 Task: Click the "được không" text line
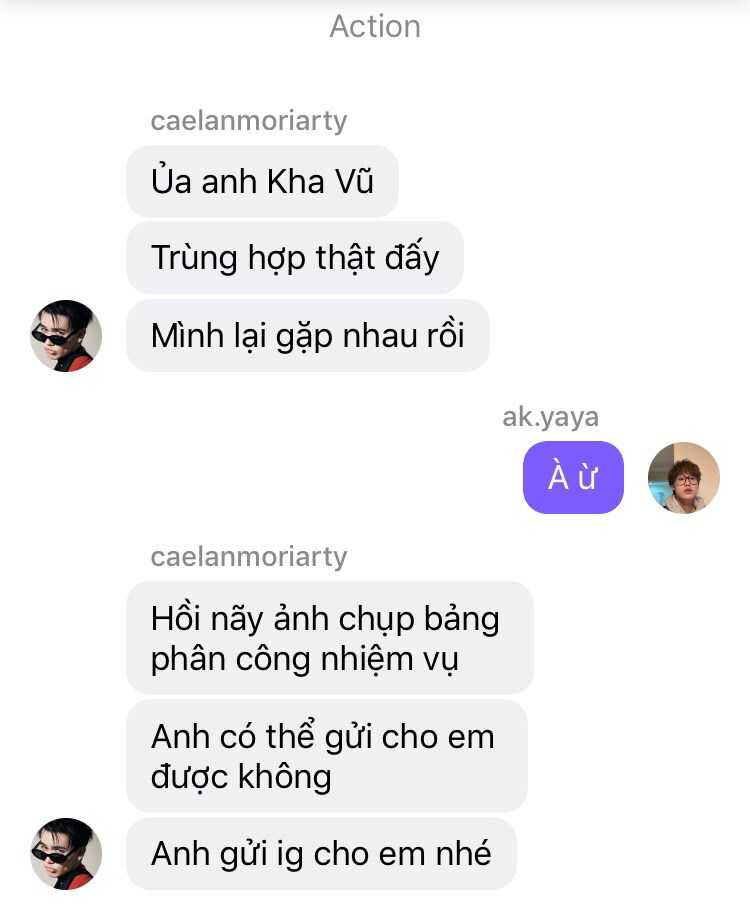(241, 777)
